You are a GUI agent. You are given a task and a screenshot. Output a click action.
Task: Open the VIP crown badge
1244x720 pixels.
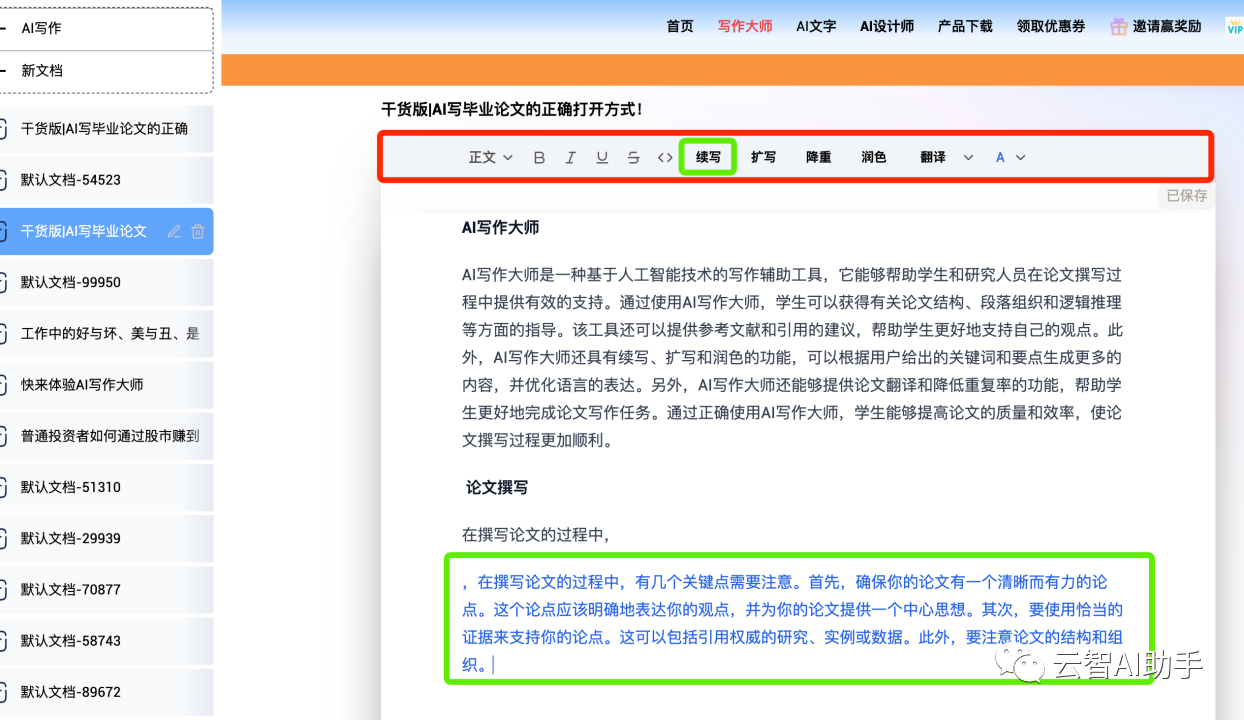pyautogui.click(x=1234, y=26)
